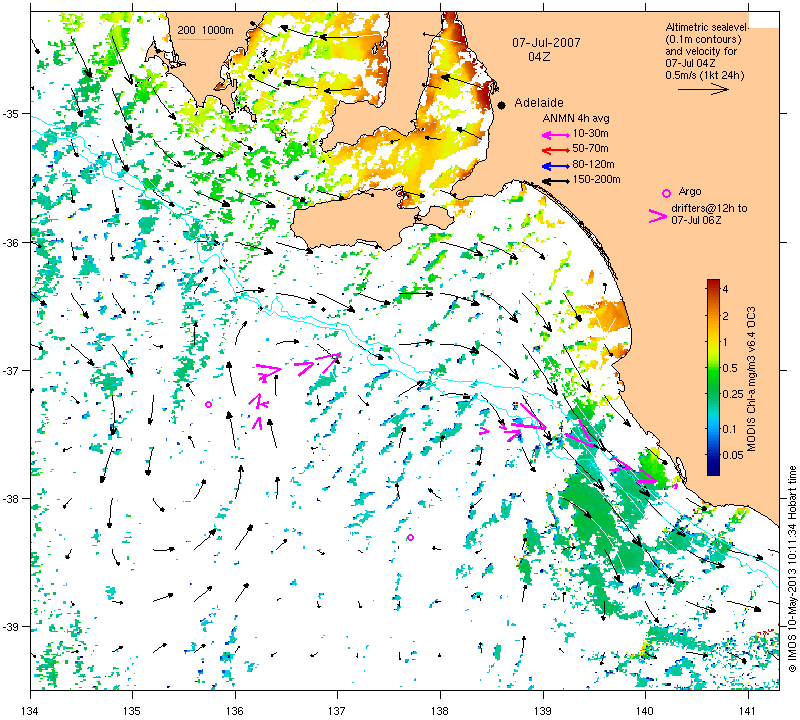Click the 'ANMN 4h avg' legend heading
The image size is (800, 720).
[576, 118]
